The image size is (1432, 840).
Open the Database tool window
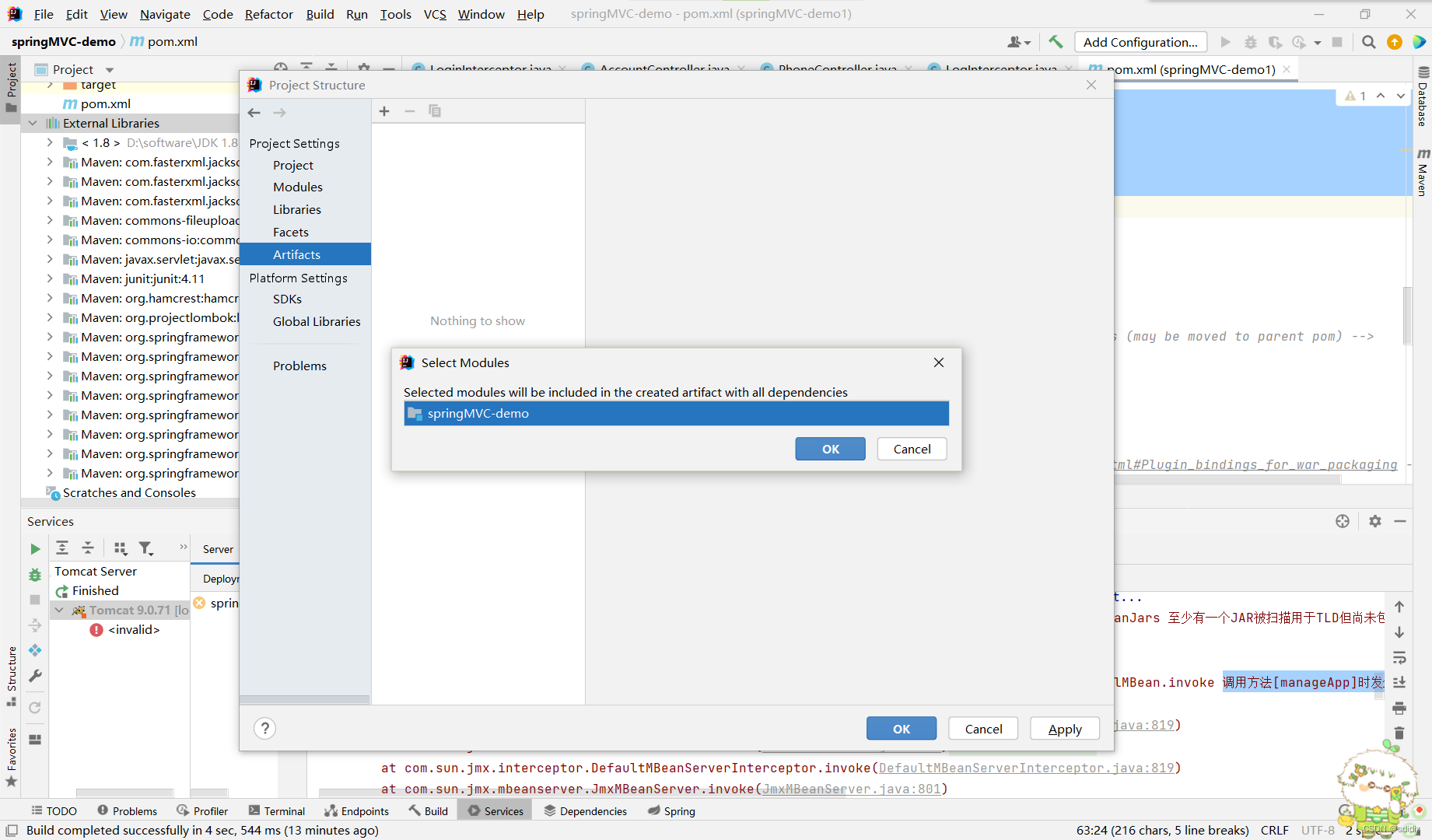(x=1423, y=96)
